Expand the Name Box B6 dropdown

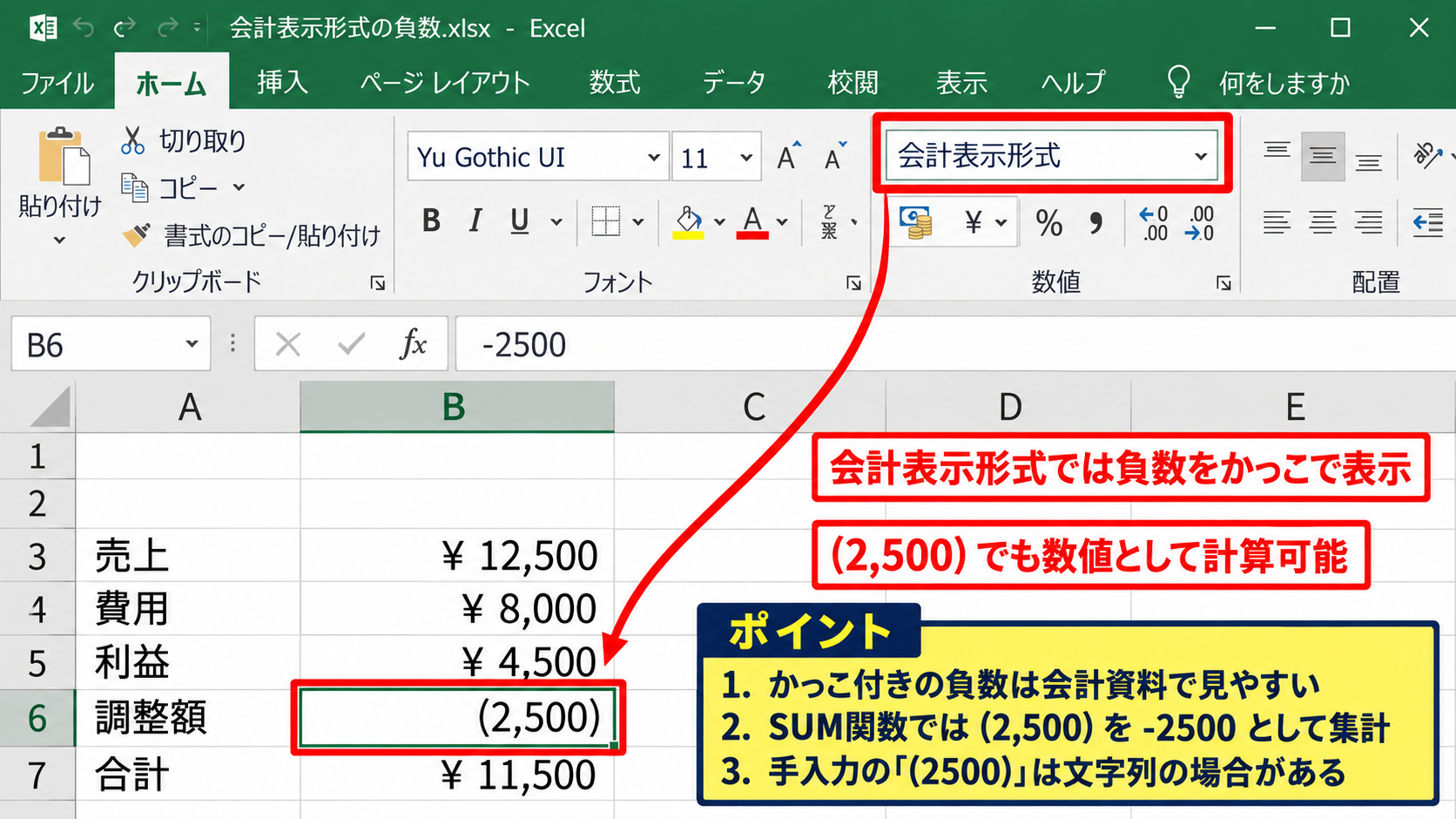(192, 344)
